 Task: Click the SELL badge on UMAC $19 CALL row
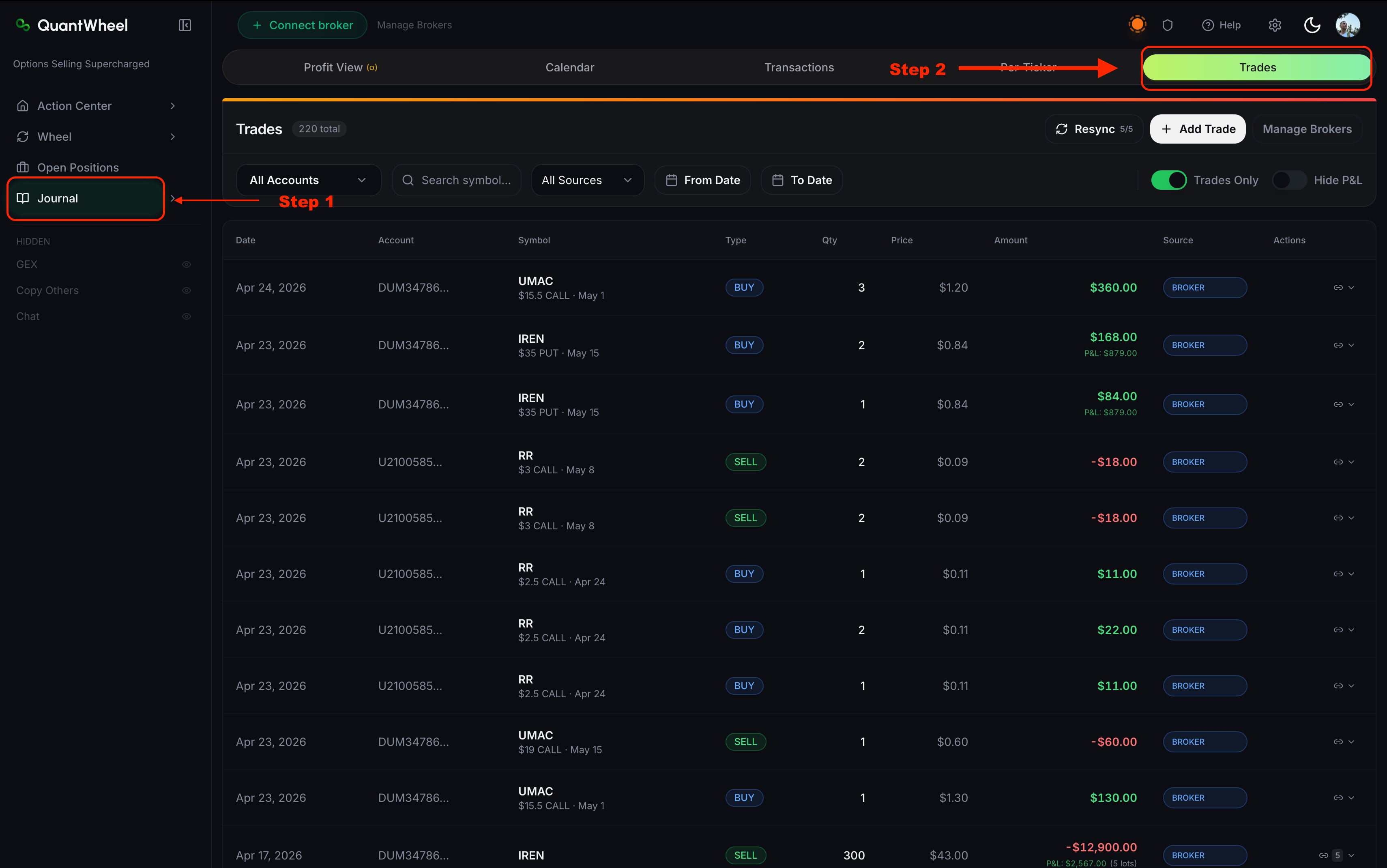[745, 742]
